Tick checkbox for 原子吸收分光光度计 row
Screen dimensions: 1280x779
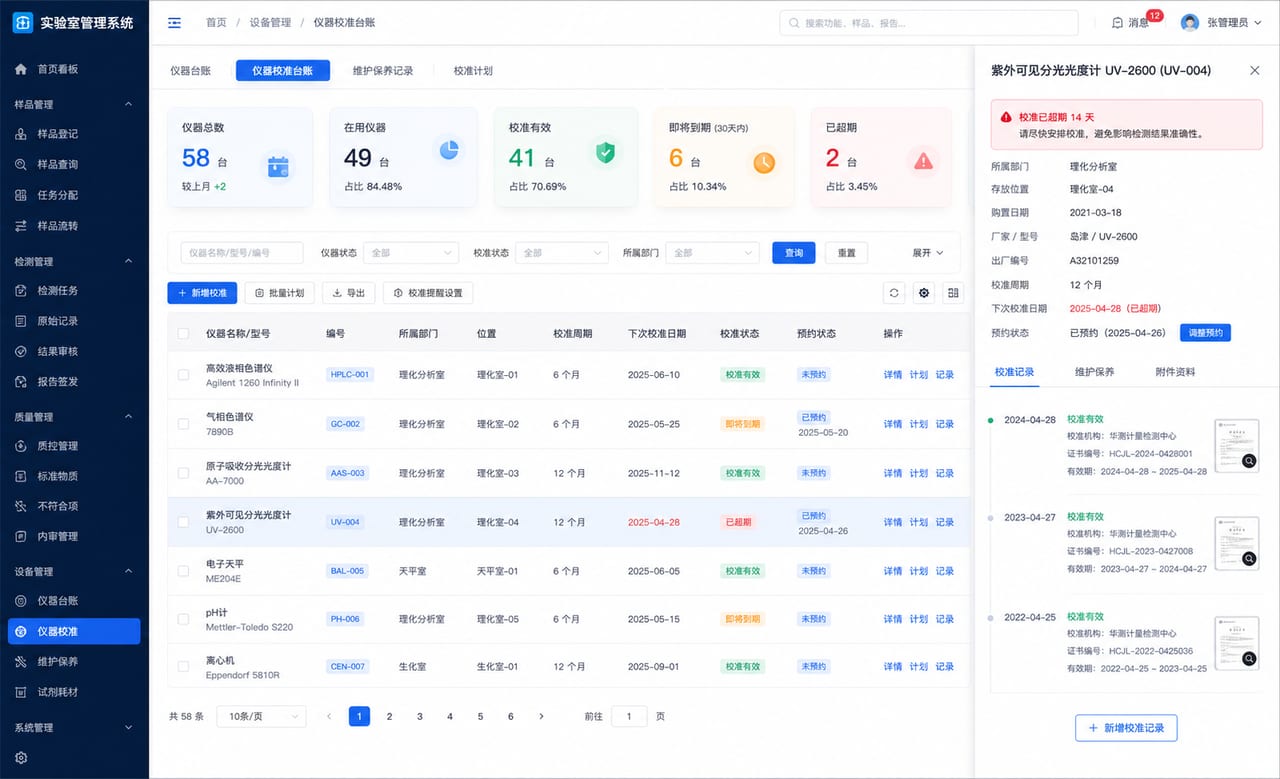183,473
